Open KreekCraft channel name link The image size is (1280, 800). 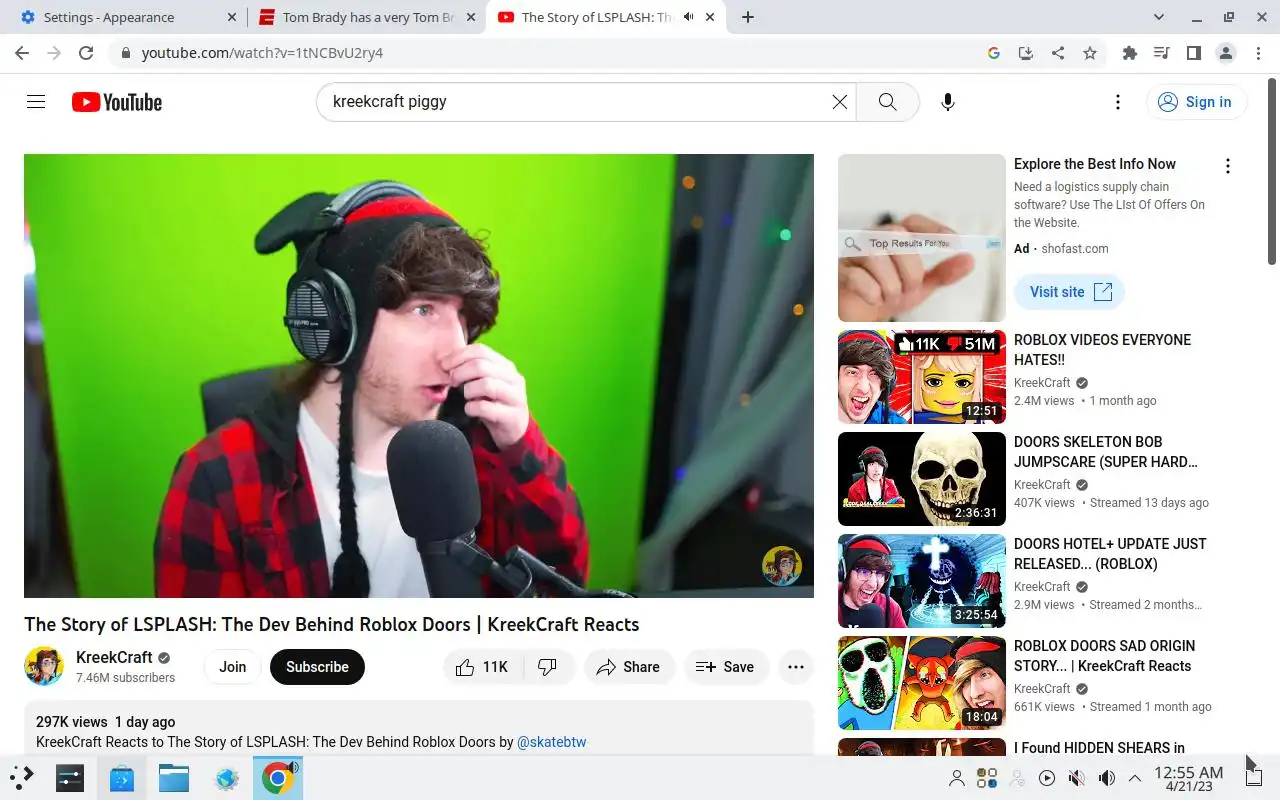[x=114, y=657]
